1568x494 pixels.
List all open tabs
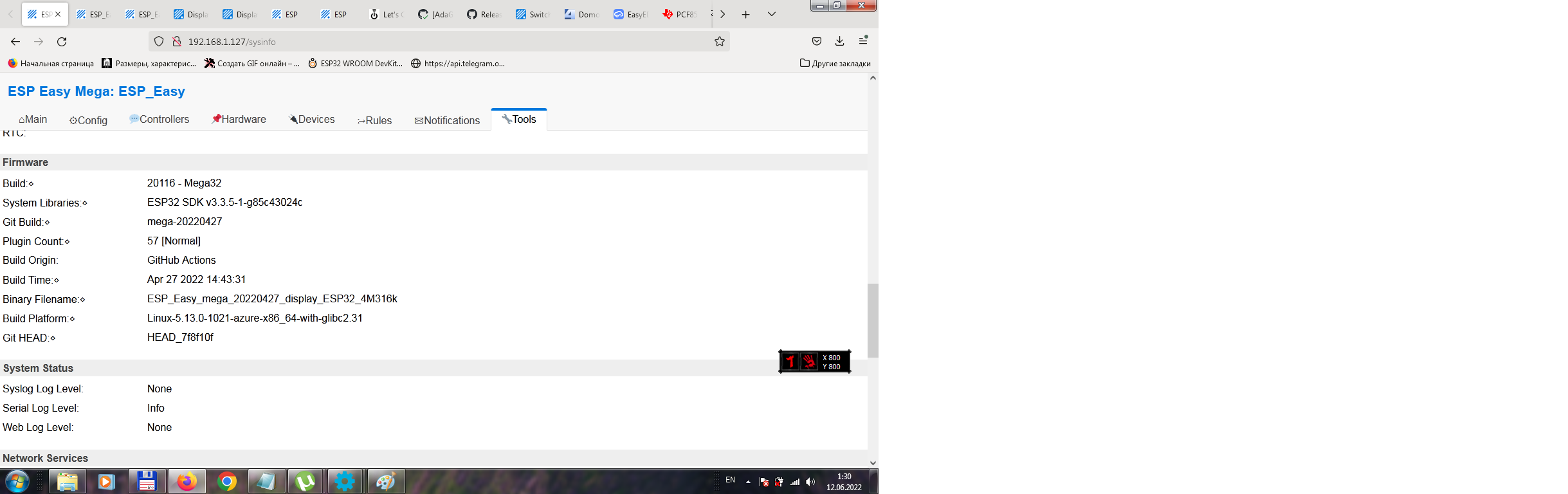772,14
